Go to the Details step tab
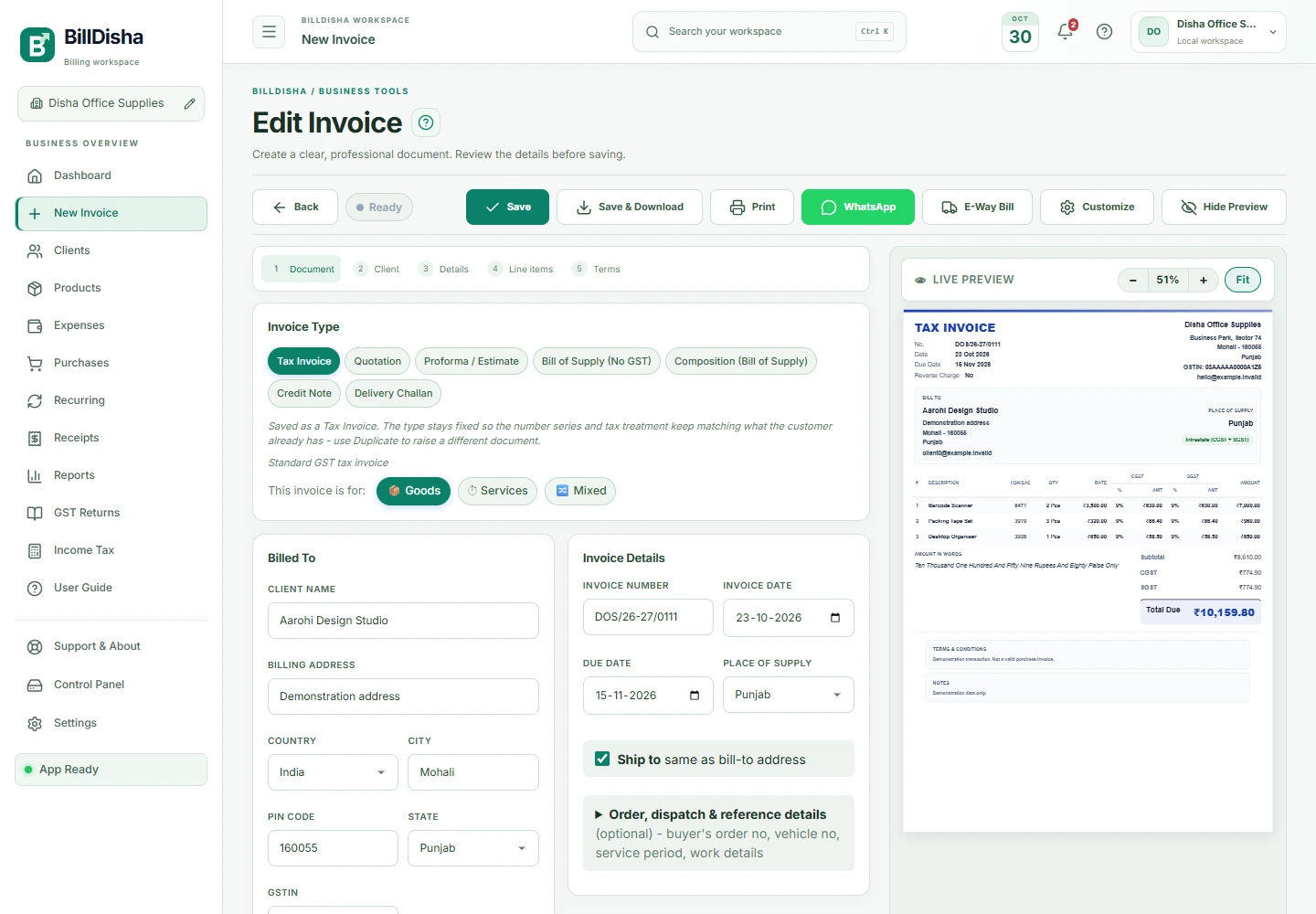1316x914 pixels. tap(444, 269)
